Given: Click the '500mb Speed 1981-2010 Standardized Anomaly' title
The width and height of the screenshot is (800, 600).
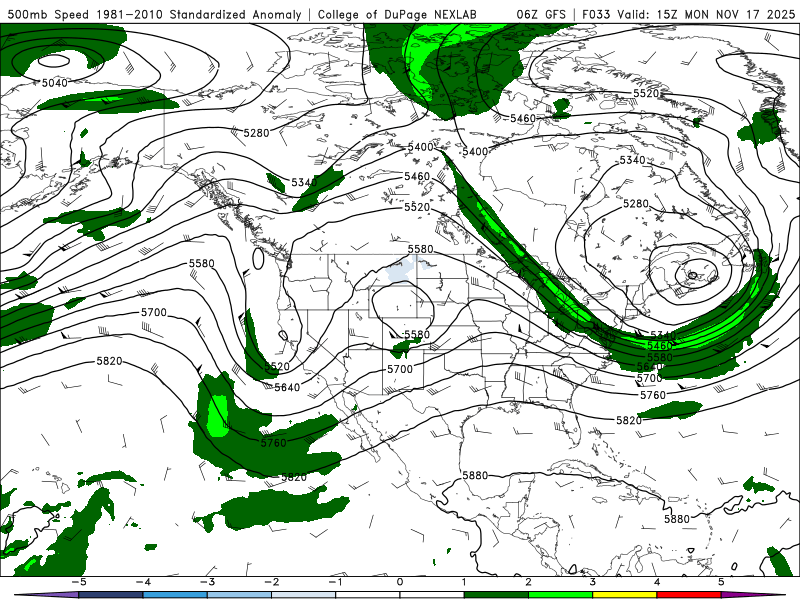Looking at the screenshot, I should tap(154, 14).
